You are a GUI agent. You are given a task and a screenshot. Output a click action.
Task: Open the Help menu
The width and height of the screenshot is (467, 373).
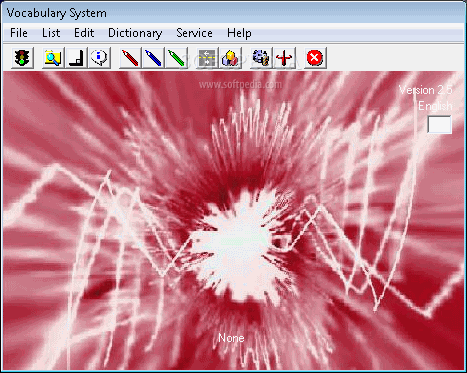point(239,33)
